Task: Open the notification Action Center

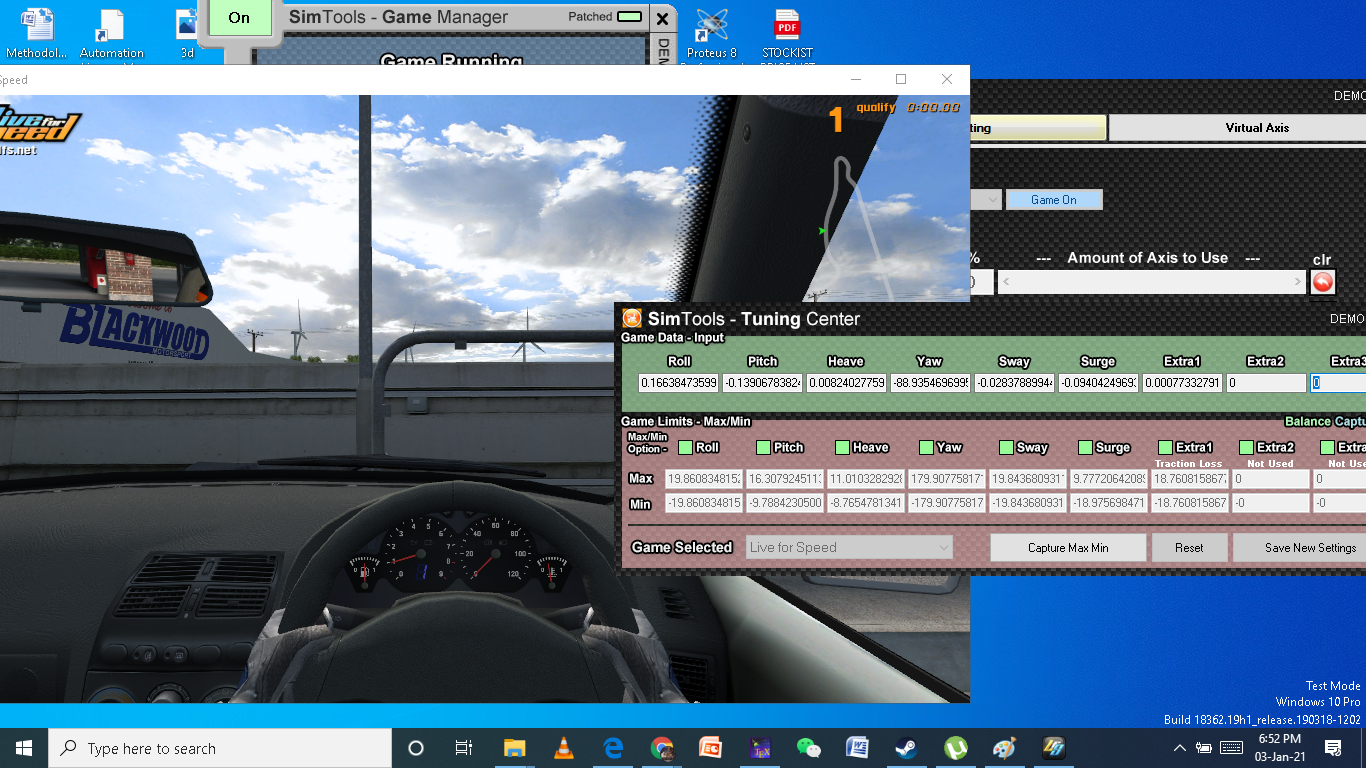Action: point(1333,748)
